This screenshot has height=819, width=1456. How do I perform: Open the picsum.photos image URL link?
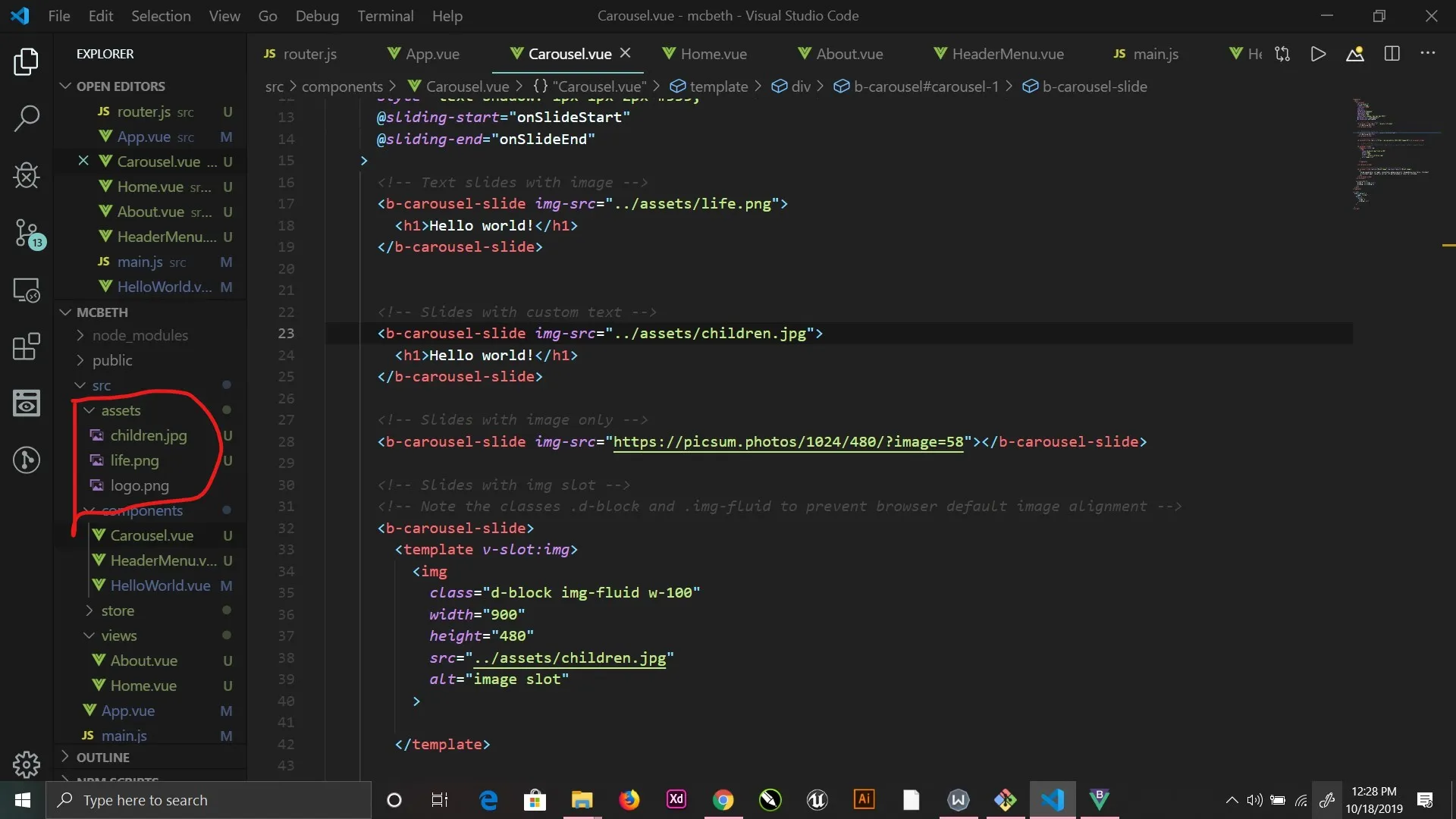pos(787,442)
